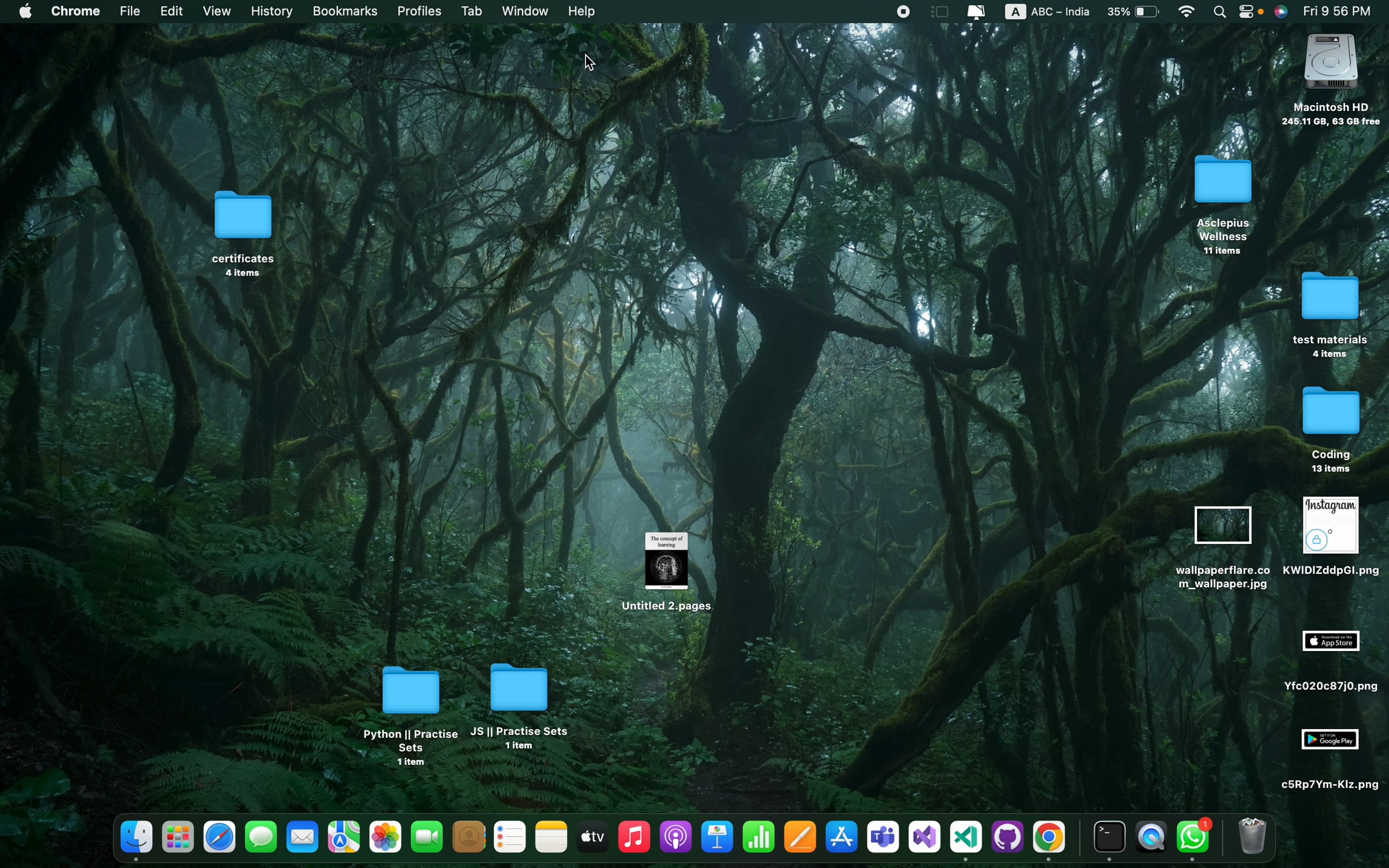The width and height of the screenshot is (1389, 868).
Task: Open ABC – India input source menu
Action: pyautogui.click(x=1048, y=12)
